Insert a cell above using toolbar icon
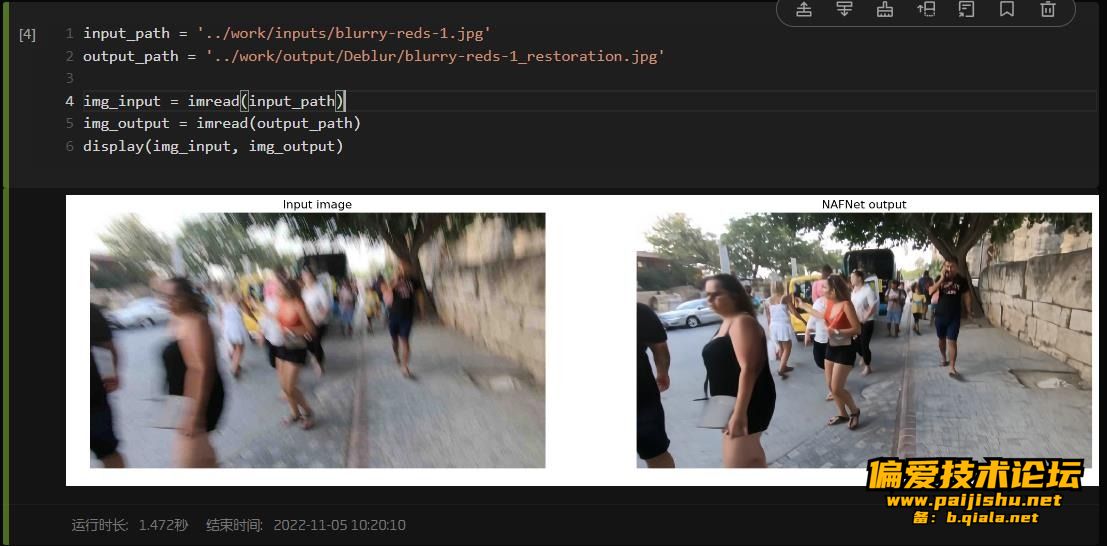 [x=803, y=9]
